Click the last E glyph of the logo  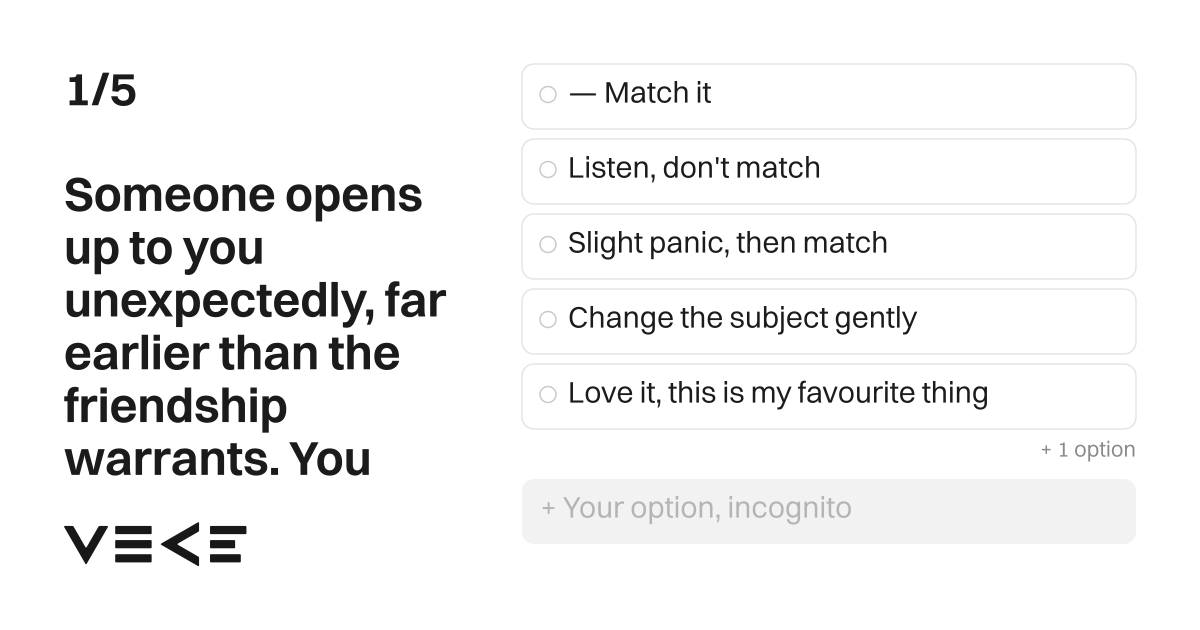[x=225, y=544]
